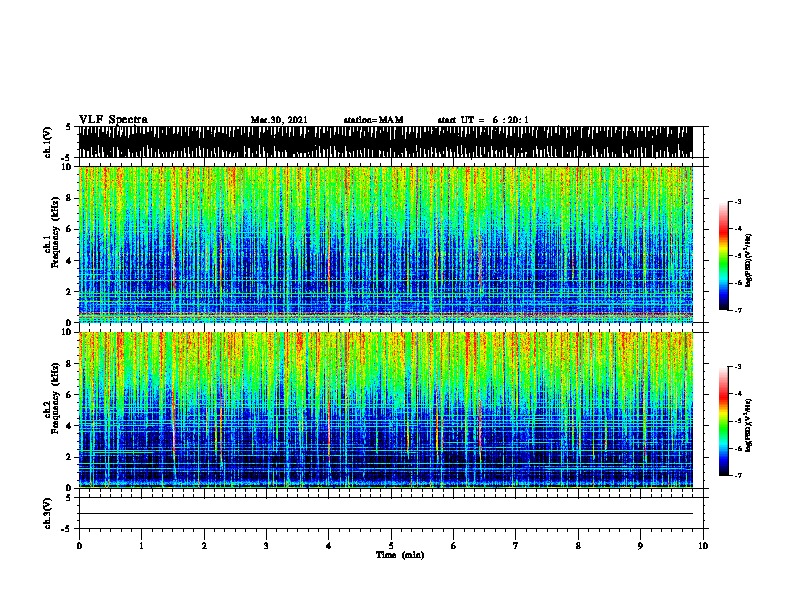Click time axis tick label "3"

click(266, 546)
